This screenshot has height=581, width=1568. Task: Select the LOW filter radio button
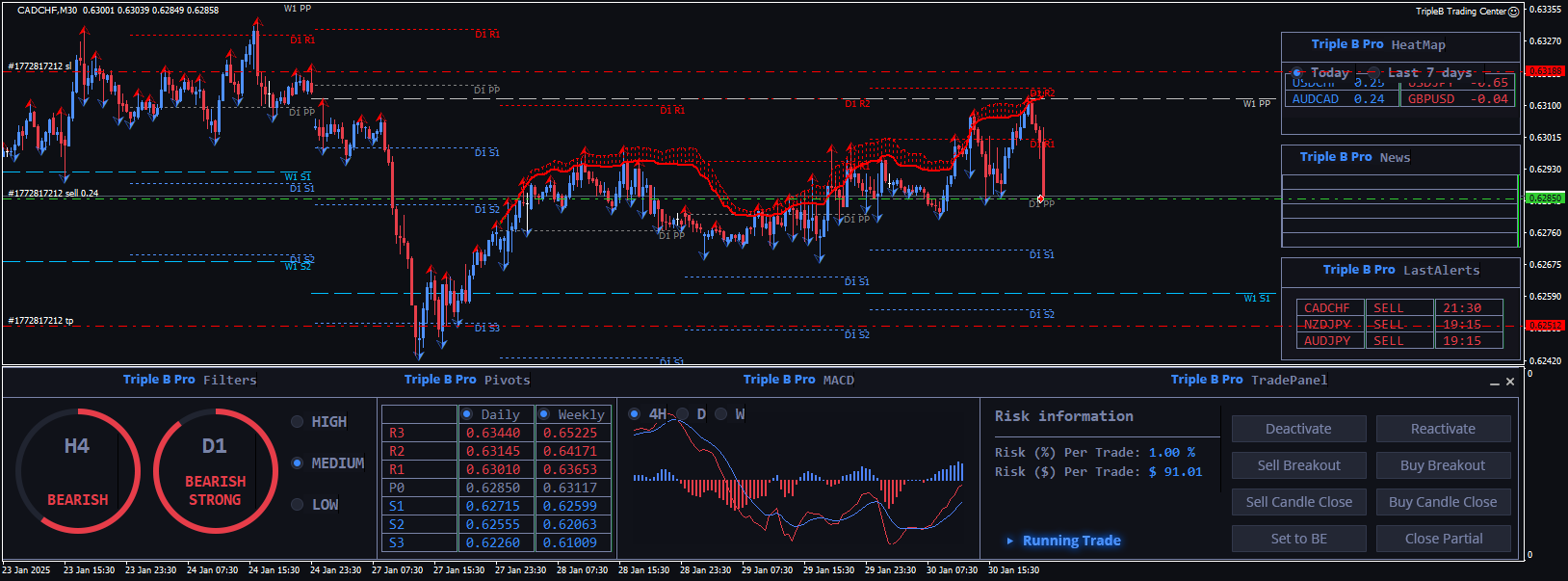pyautogui.click(x=298, y=505)
